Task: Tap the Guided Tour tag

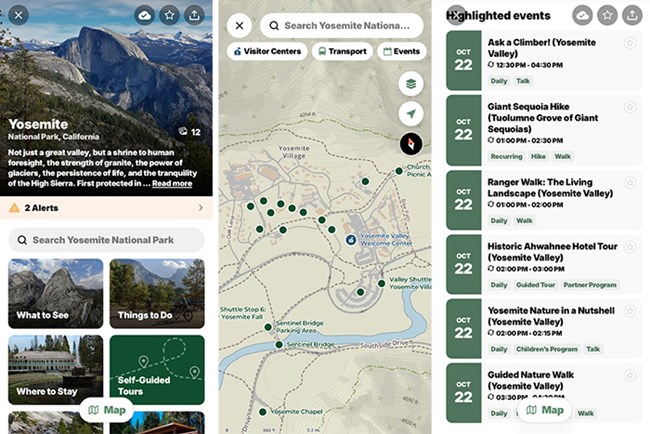Action: coord(535,285)
